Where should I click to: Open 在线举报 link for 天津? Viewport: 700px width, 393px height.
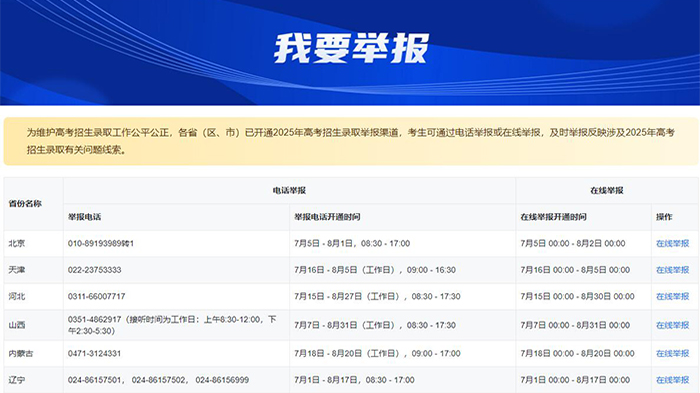pos(672,270)
